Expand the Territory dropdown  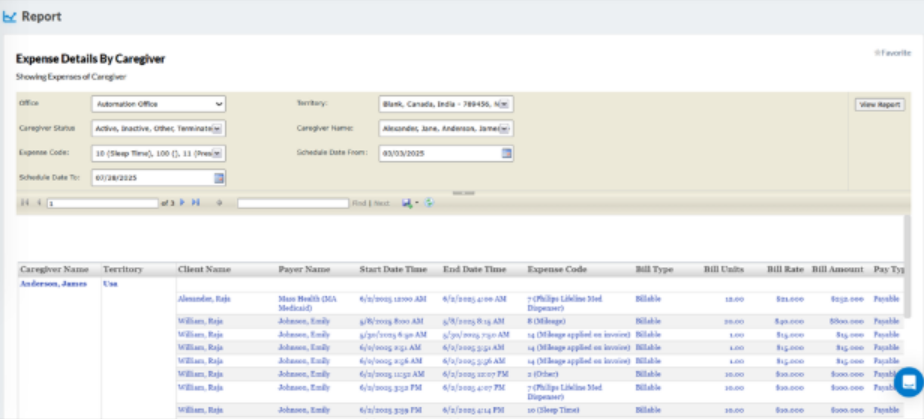coord(506,104)
